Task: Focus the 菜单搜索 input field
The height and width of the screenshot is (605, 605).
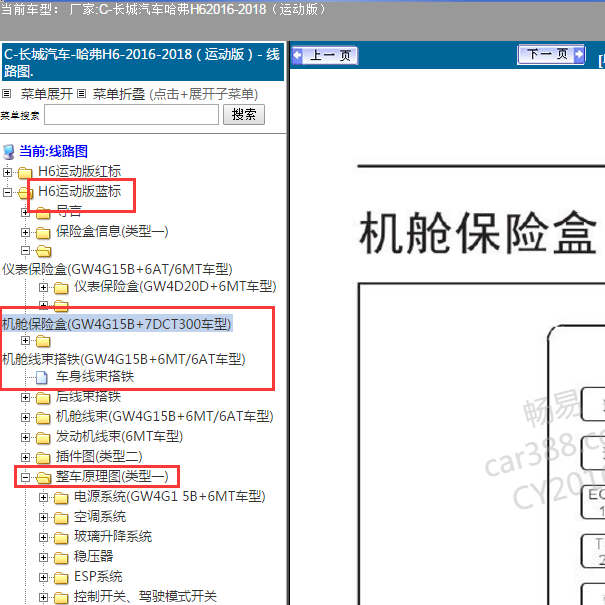Action: tap(132, 115)
